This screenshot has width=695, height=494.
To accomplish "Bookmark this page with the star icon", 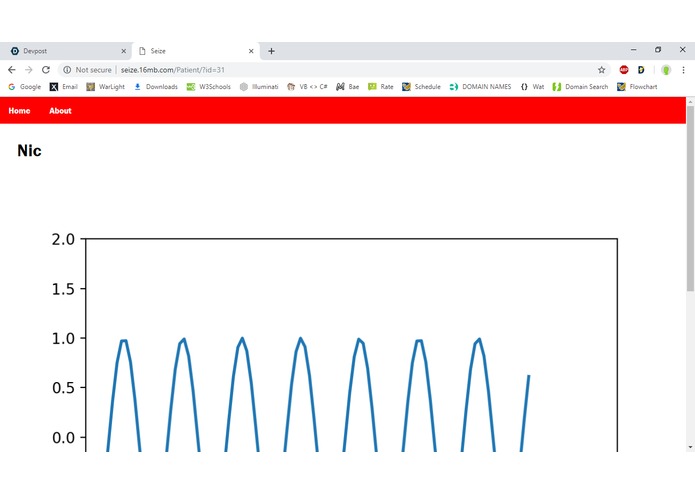I will [x=601, y=70].
